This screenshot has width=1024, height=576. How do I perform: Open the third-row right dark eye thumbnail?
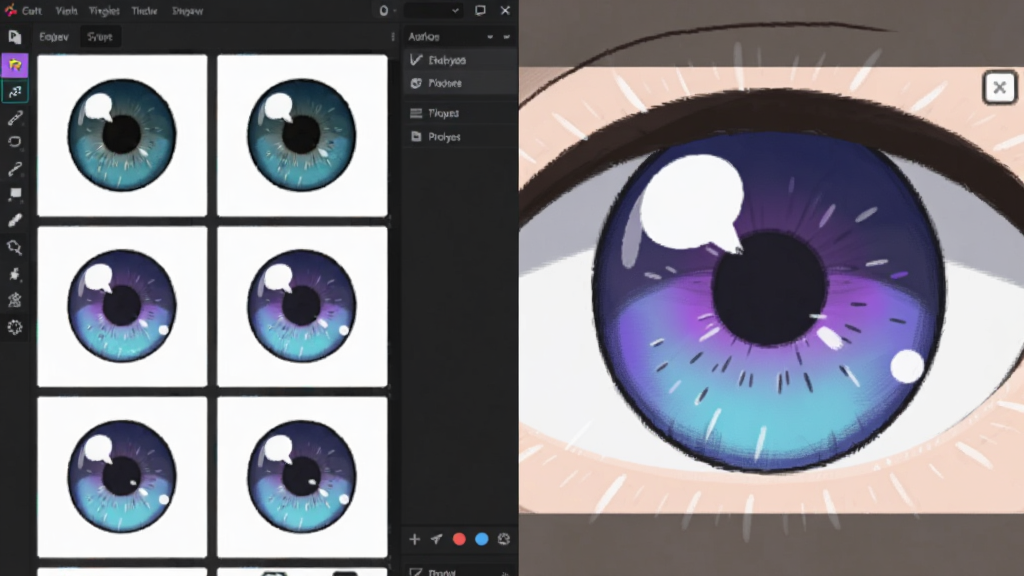[302, 477]
